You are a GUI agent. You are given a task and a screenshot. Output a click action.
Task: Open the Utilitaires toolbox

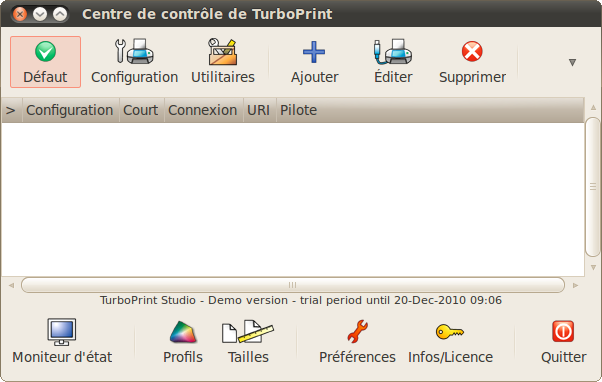(x=223, y=62)
